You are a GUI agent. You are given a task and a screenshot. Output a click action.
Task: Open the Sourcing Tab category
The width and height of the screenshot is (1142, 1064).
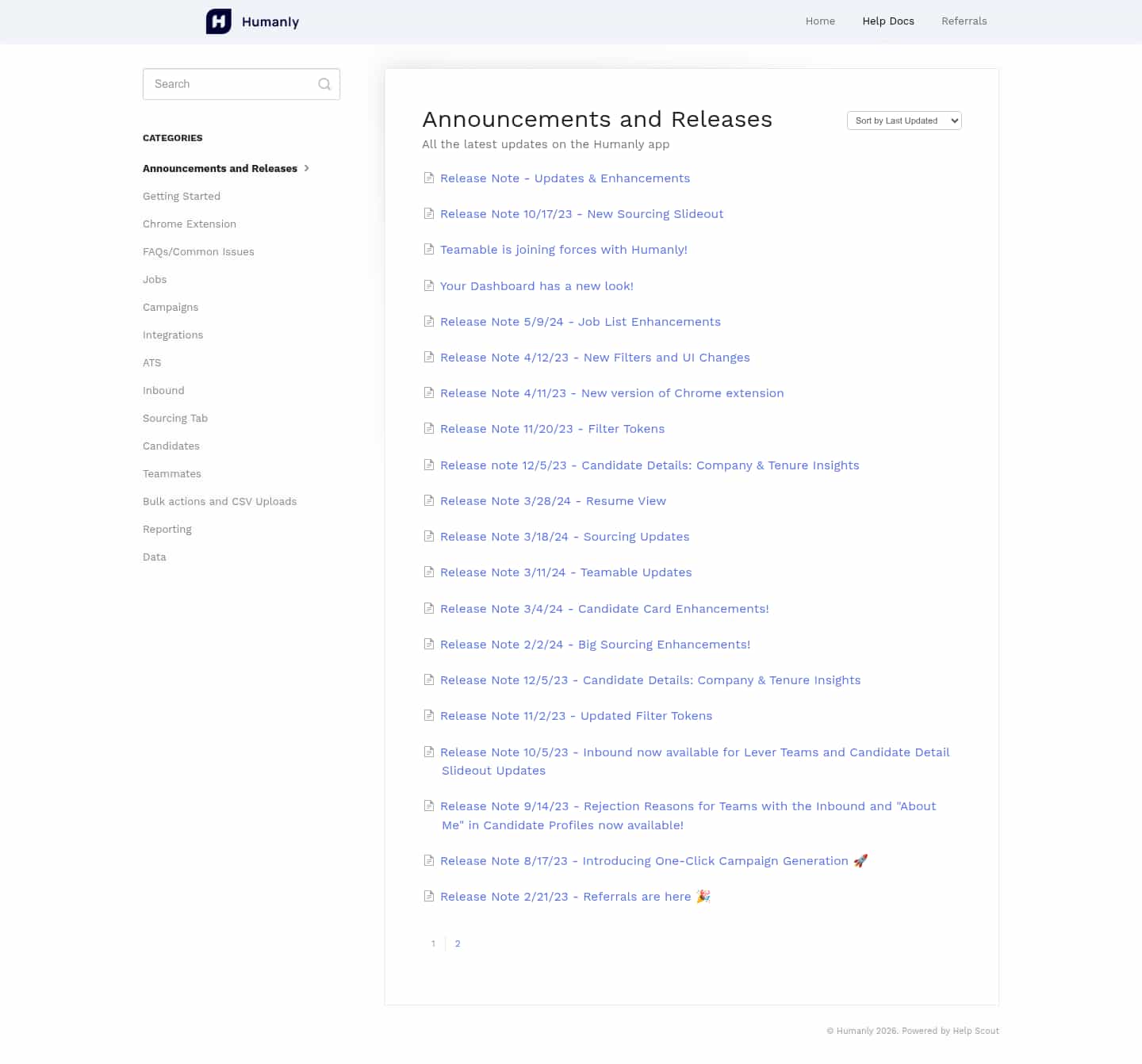[x=175, y=418]
